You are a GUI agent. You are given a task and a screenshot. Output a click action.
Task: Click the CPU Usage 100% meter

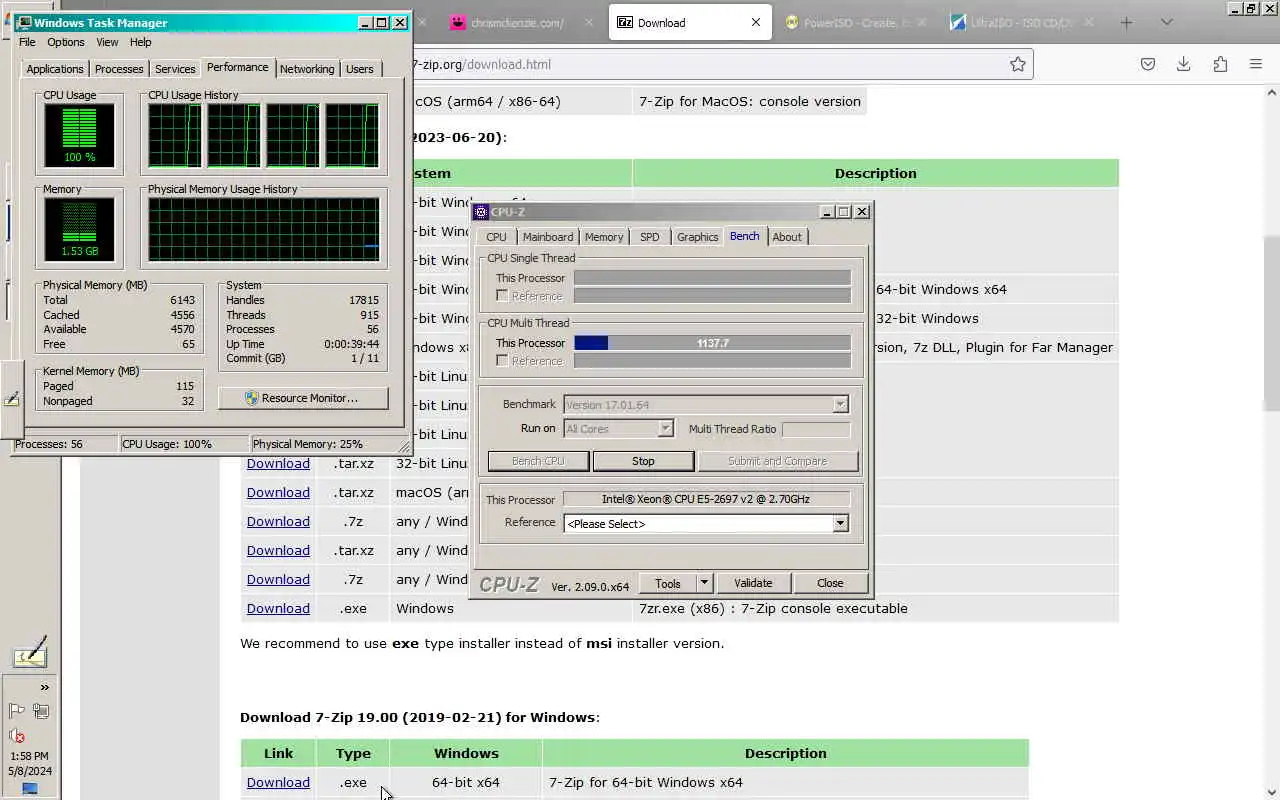(x=79, y=136)
